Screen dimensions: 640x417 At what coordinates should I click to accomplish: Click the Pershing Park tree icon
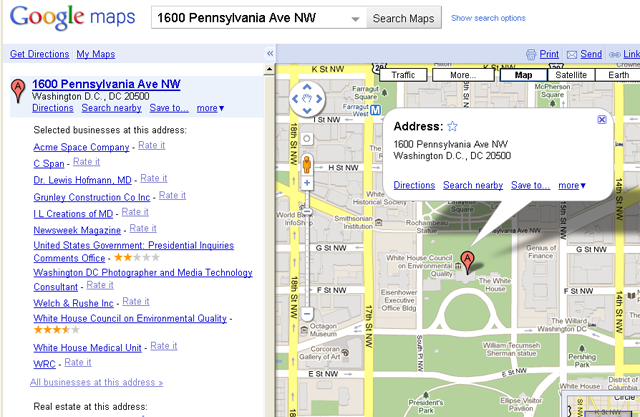point(582,348)
